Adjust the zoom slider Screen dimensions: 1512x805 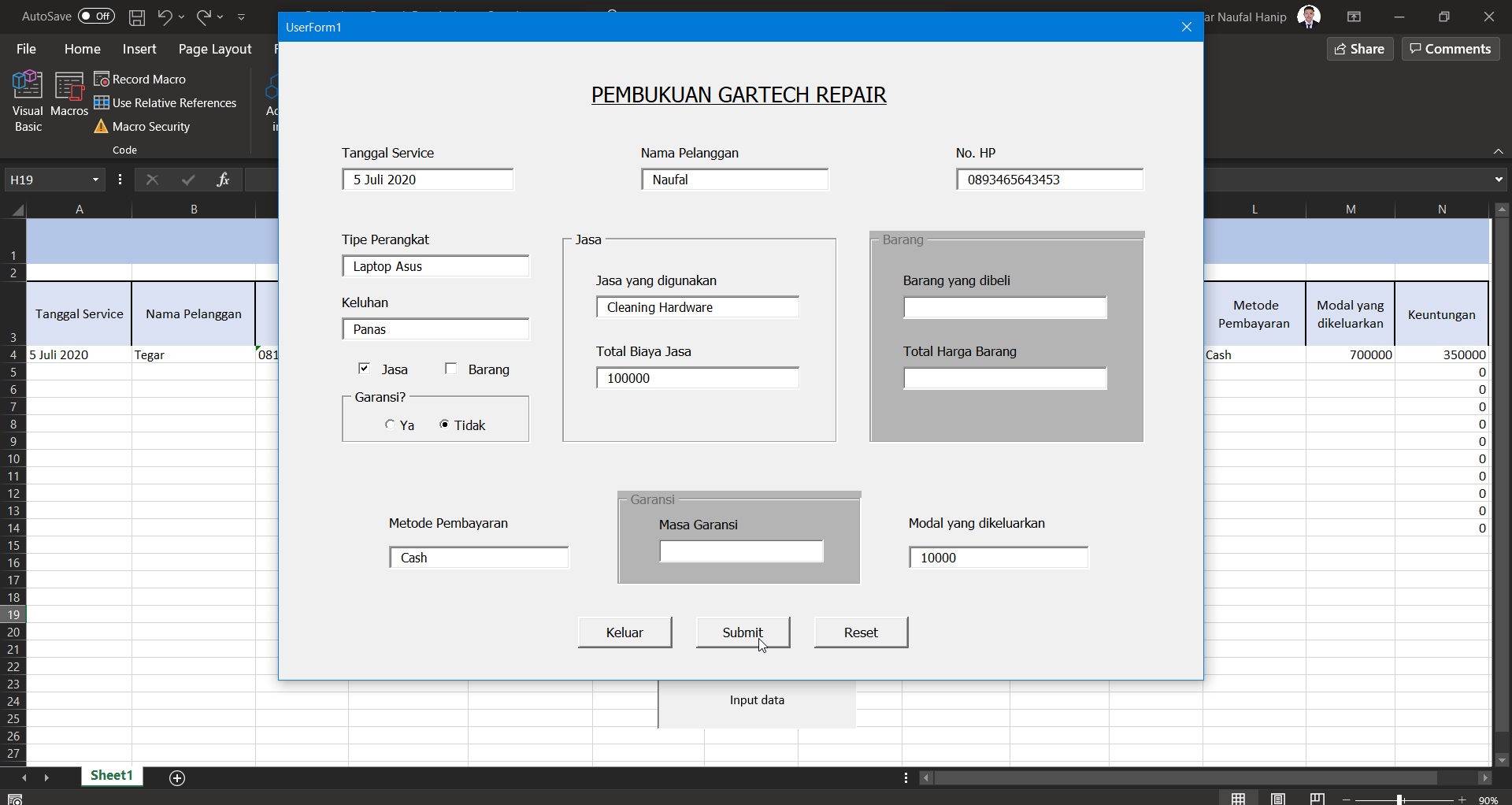point(1400,799)
